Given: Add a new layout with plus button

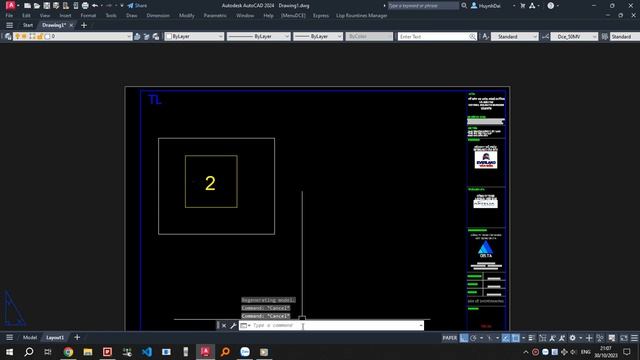Looking at the screenshot, I should coord(77,337).
